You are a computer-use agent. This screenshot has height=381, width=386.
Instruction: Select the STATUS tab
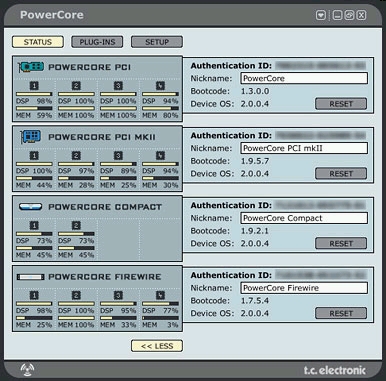click(x=38, y=42)
